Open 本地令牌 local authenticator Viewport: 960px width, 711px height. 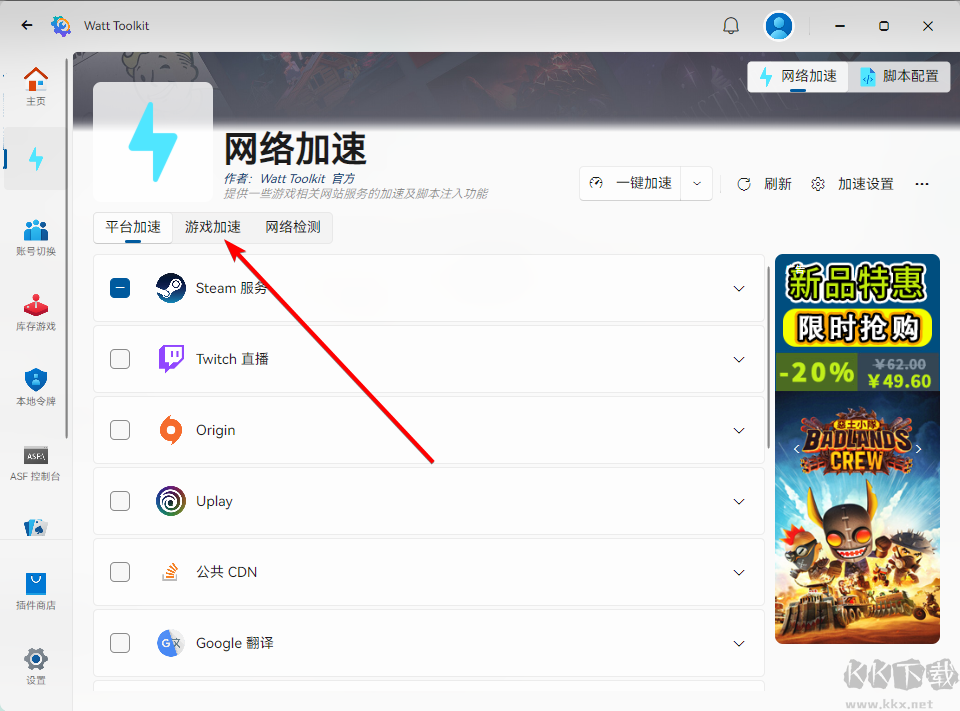pos(36,387)
